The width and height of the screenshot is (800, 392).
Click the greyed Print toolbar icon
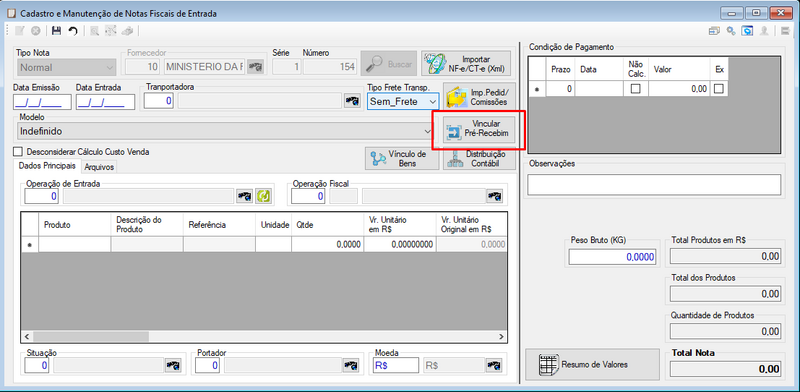(x=127, y=31)
